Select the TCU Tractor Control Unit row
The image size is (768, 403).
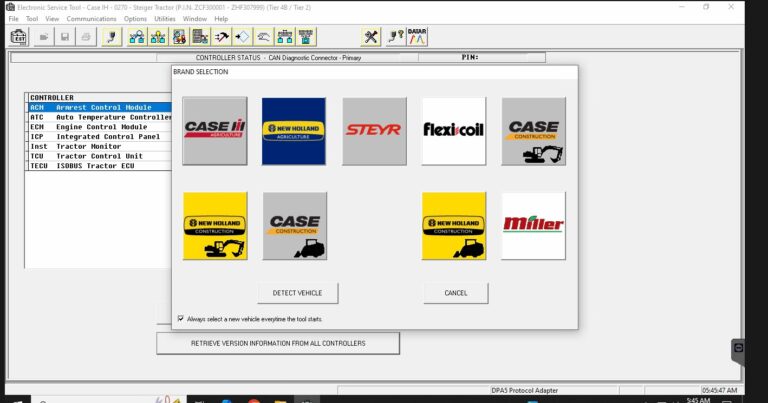99,156
